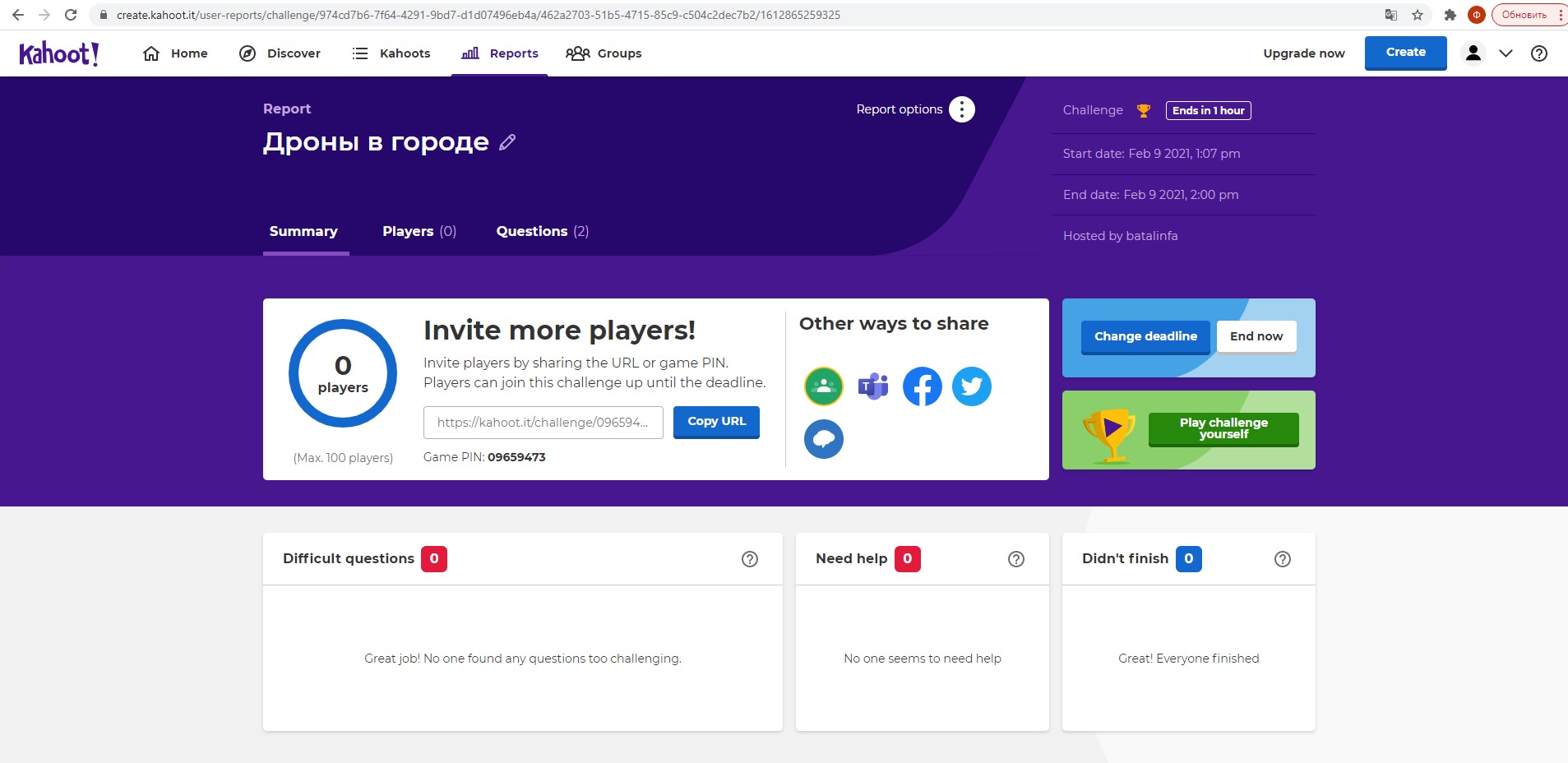
Task: Open Need help info icon
Action: coord(1016,559)
